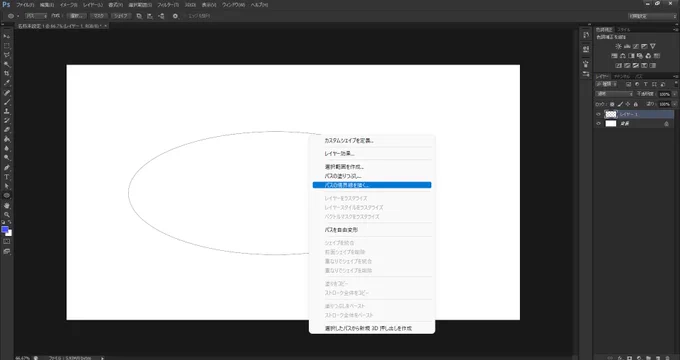The height and width of the screenshot is (360, 680).
Task: Switch to the チャンネル tab
Action: [x=621, y=76]
